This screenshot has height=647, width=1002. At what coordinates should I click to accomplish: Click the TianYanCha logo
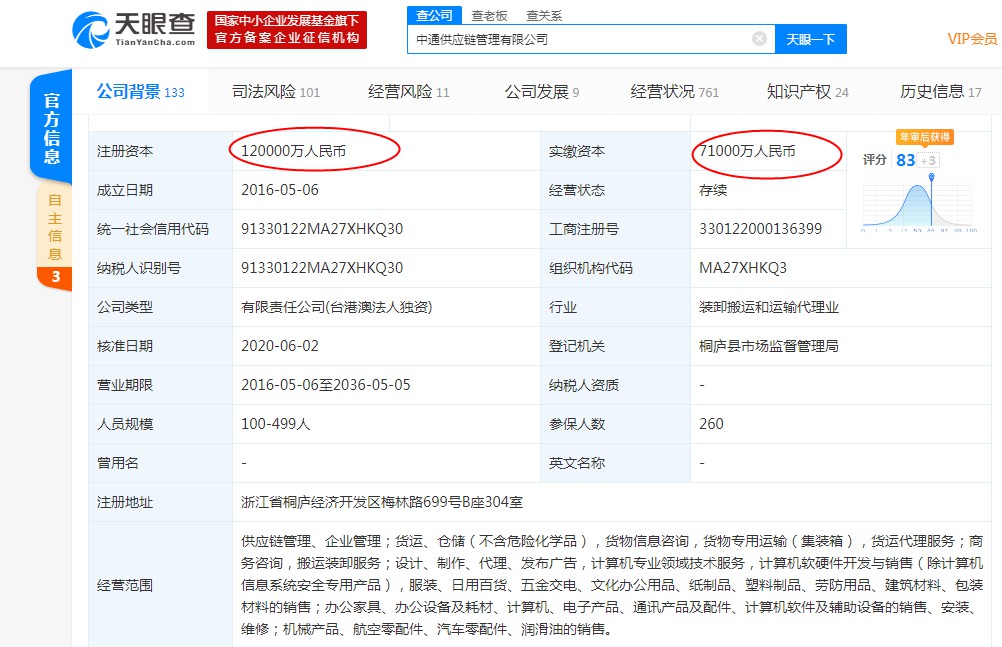point(134,29)
